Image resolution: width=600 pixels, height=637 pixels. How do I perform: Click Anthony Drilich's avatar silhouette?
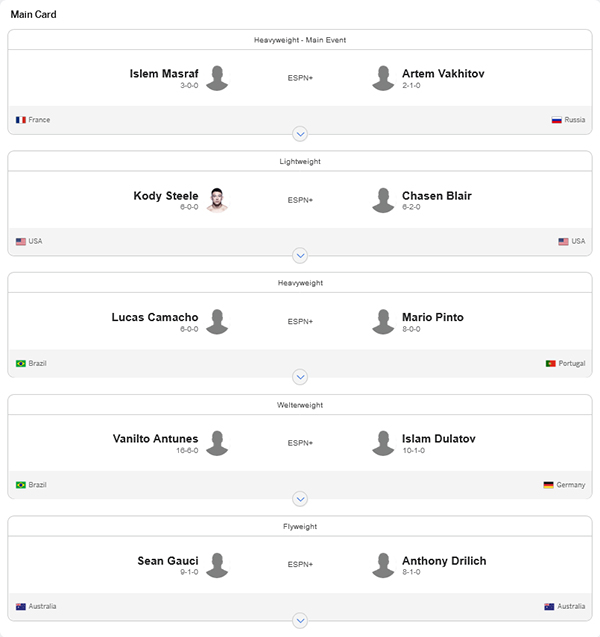pyautogui.click(x=383, y=565)
